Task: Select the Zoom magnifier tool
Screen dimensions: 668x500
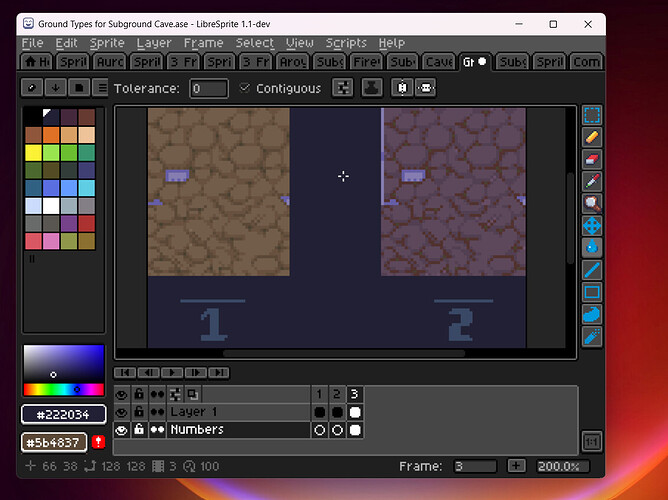Action: pos(592,204)
